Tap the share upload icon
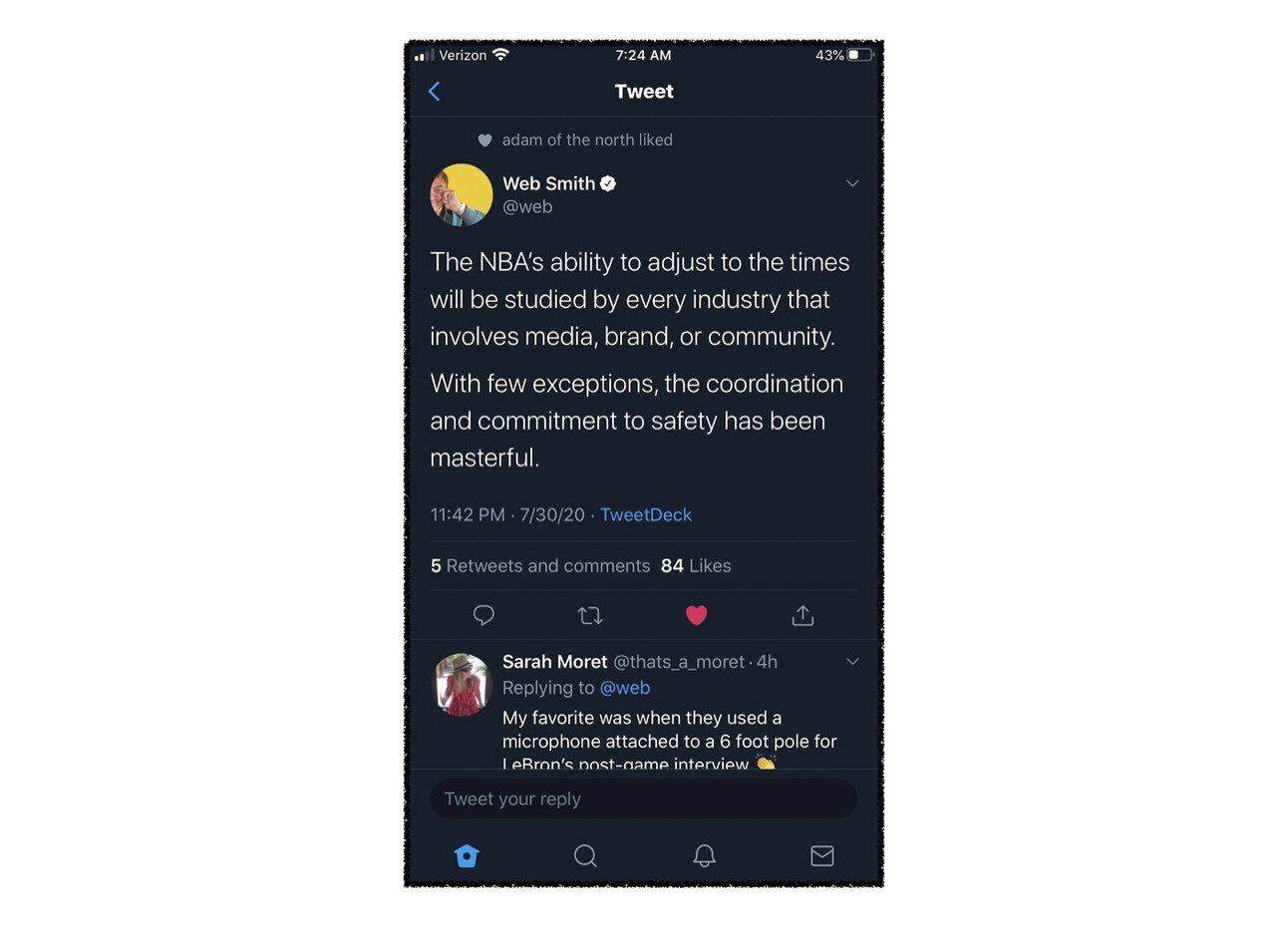This screenshot has height=929, width=1288. tap(803, 615)
